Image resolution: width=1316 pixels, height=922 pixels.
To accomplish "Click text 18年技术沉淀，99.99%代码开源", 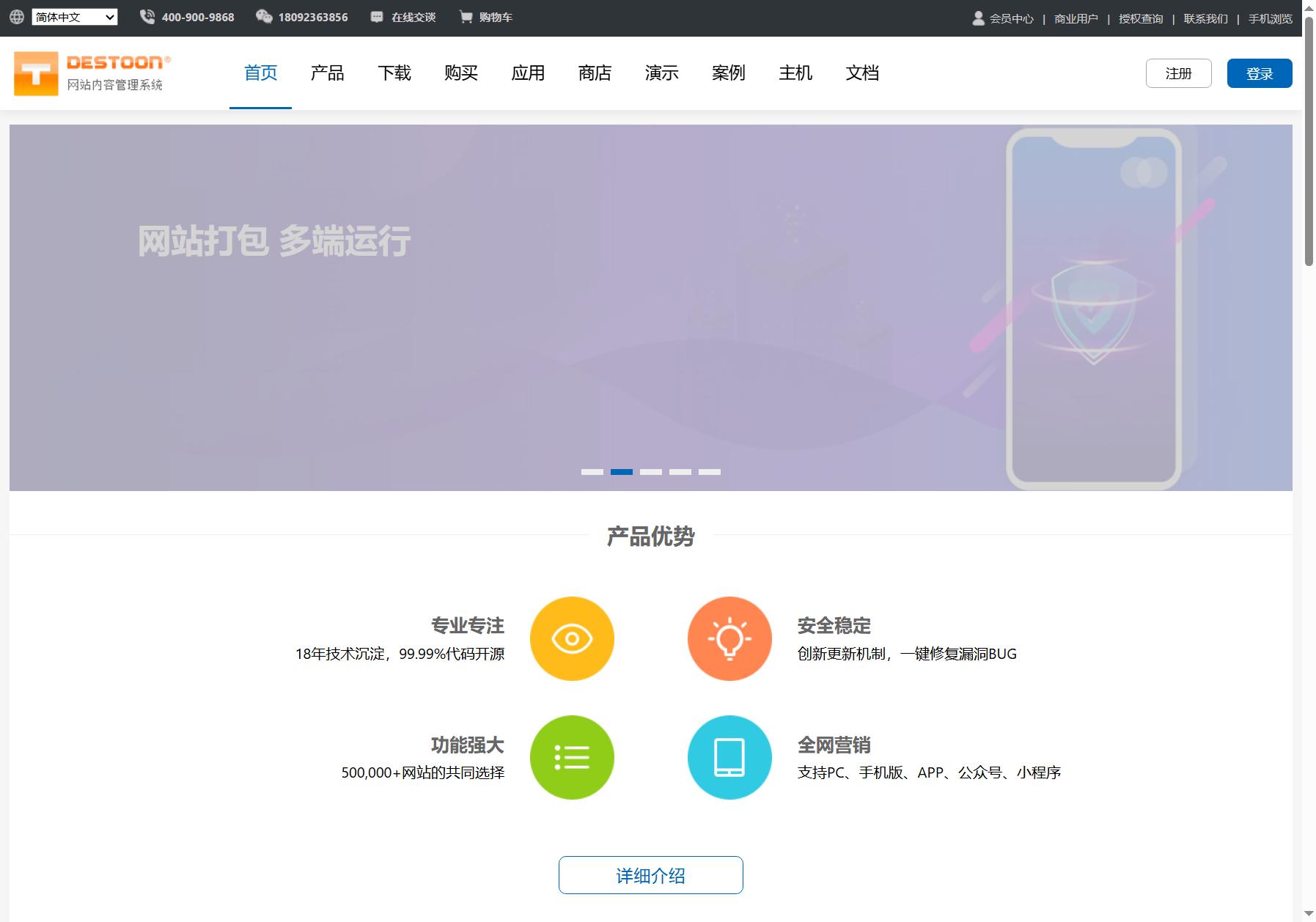I will 400,654.
